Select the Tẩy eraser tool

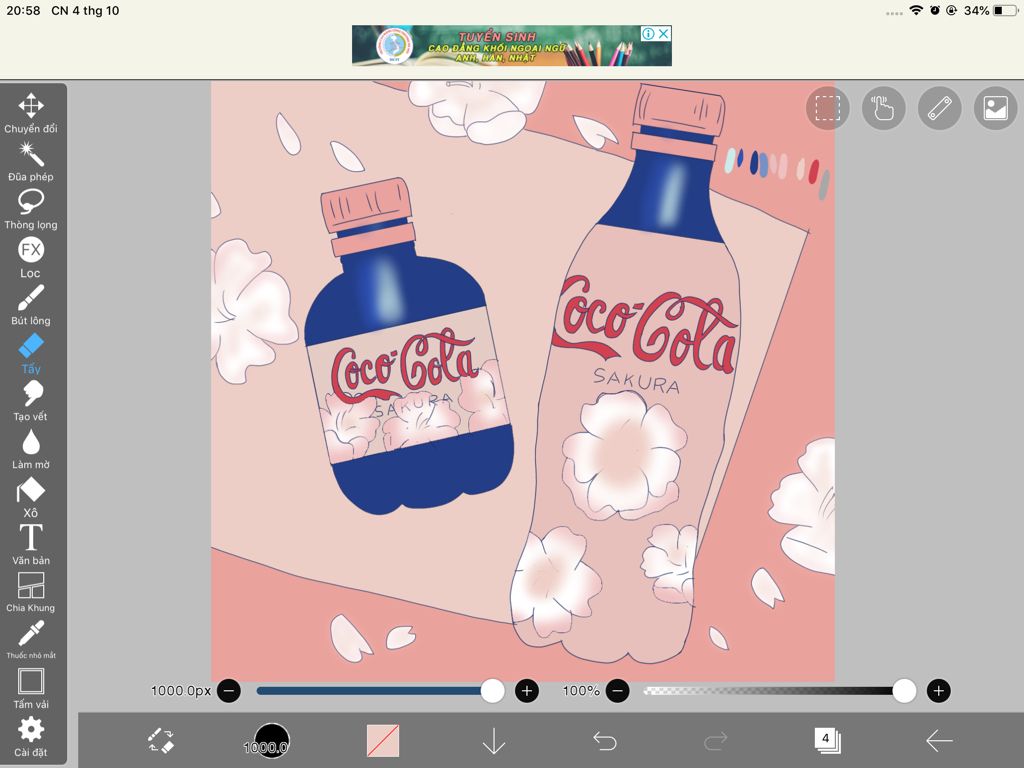point(31,353)
